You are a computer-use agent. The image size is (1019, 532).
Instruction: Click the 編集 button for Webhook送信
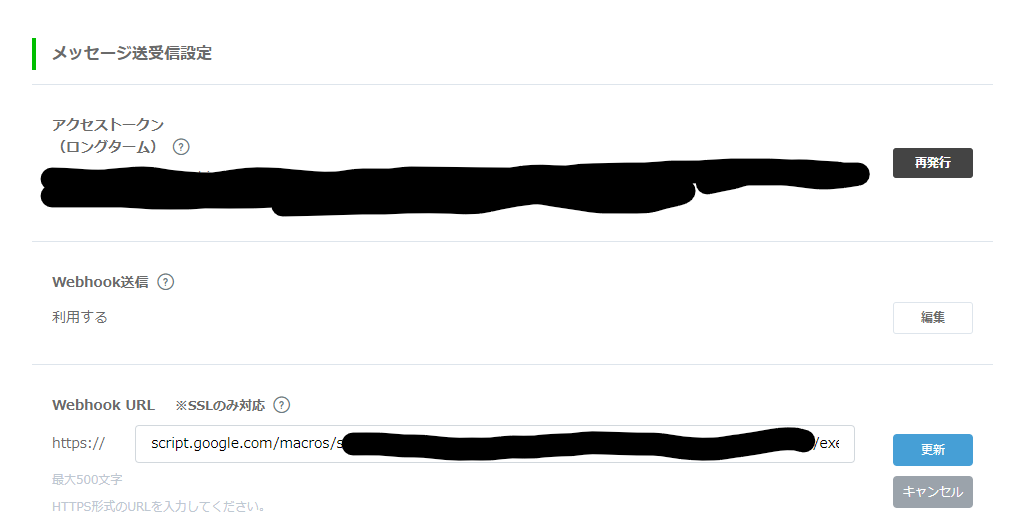(933, 318)
